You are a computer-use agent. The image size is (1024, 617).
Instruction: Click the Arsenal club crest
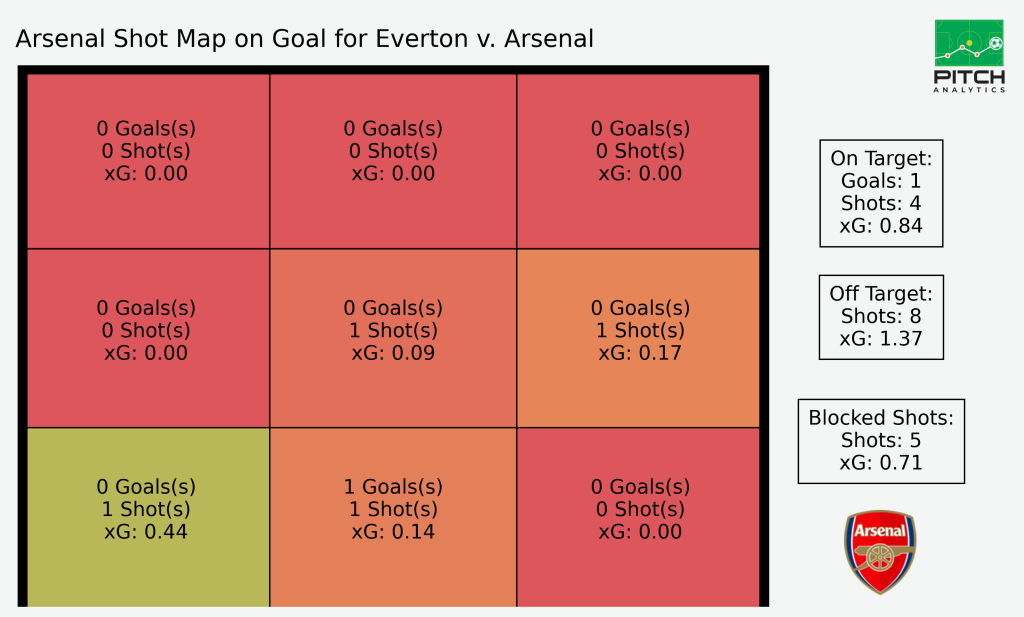pos(880,552)
